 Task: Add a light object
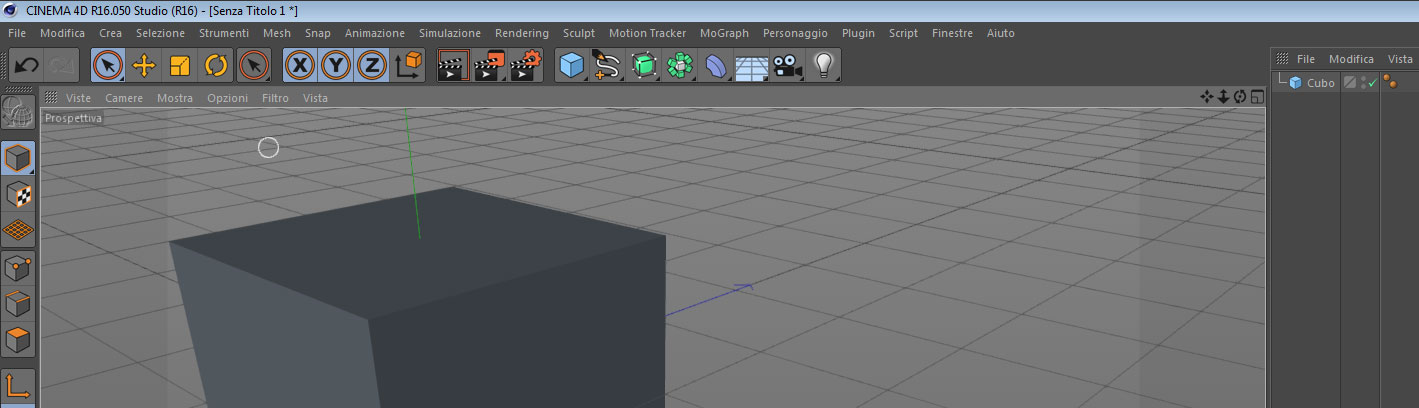(x=823, y=66)
